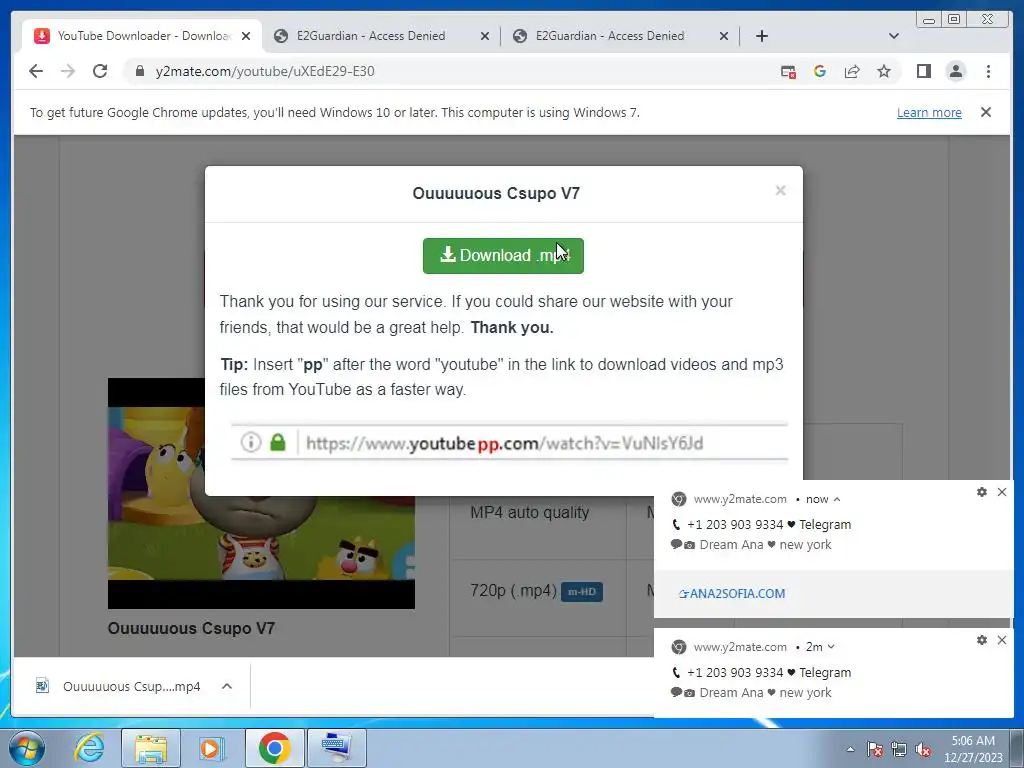Image resolution: width=1024 pixels, height=768 pixels.
Task: Open the Action Center flag icon
Action: click(x=874, y=750)
